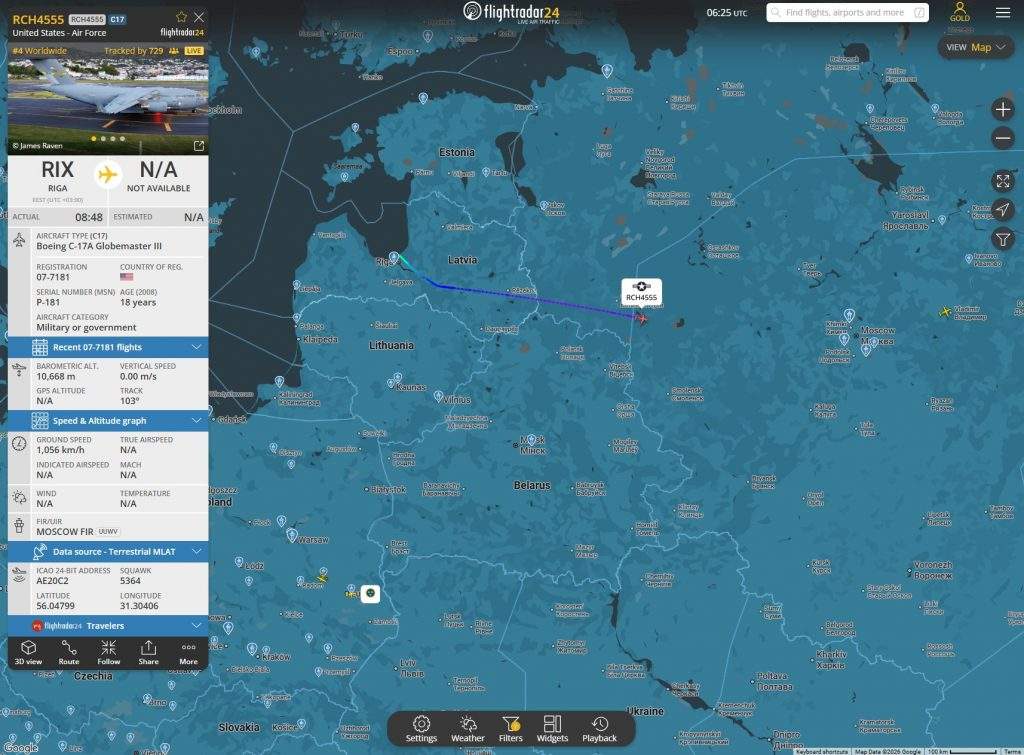Open the Widgets menu
Viewport: 1024px width, 755px height.
552,729
